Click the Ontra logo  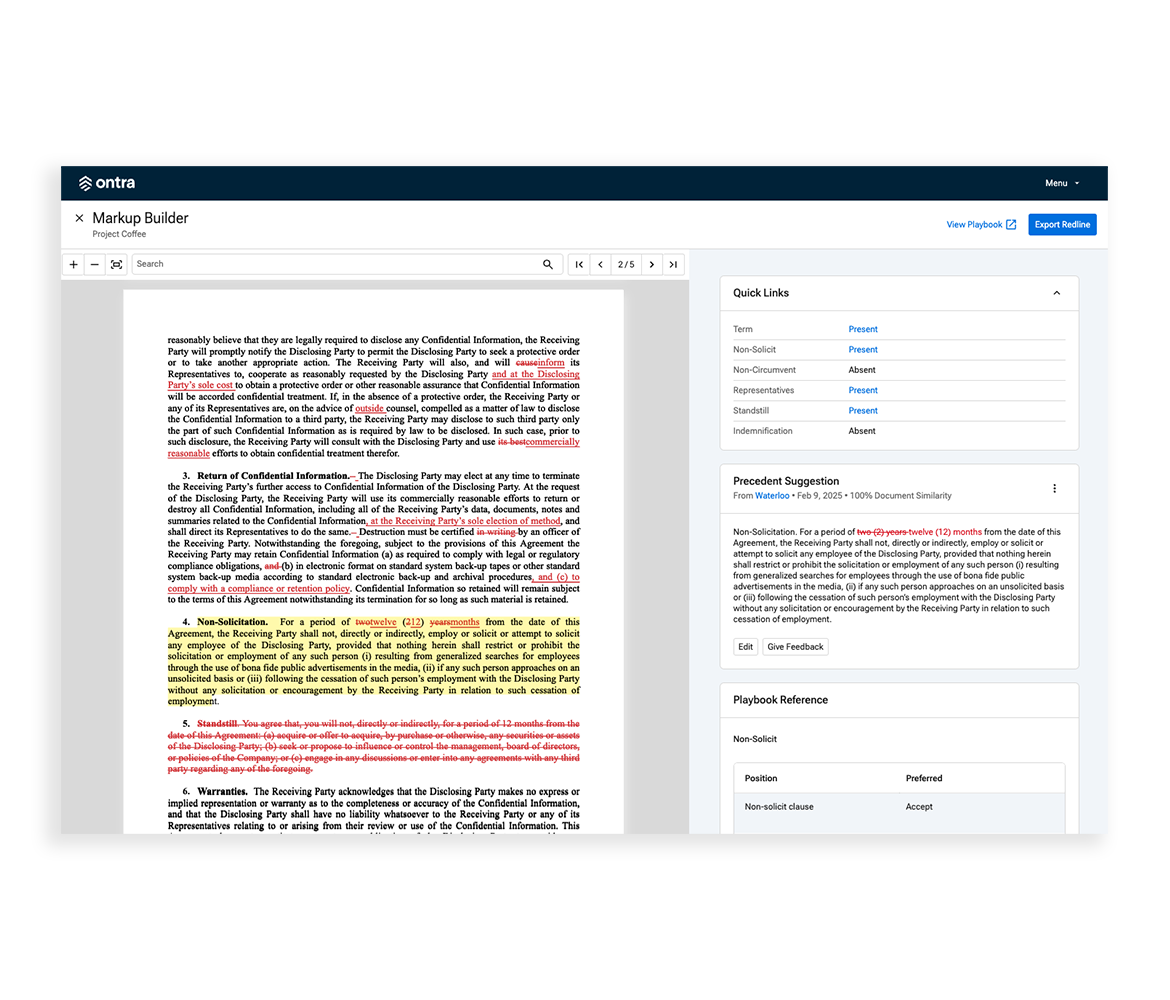(106, 183)
